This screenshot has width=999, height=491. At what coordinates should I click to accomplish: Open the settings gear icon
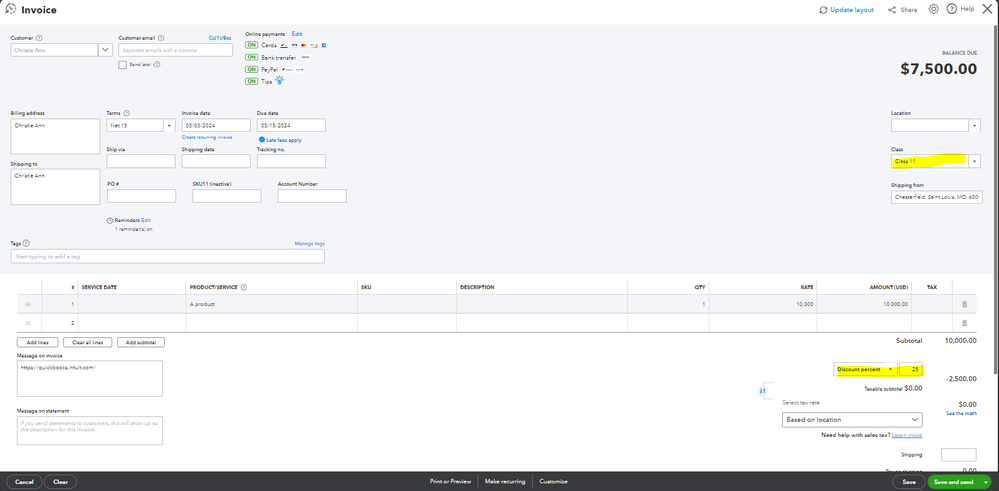[x=933, y=10]
